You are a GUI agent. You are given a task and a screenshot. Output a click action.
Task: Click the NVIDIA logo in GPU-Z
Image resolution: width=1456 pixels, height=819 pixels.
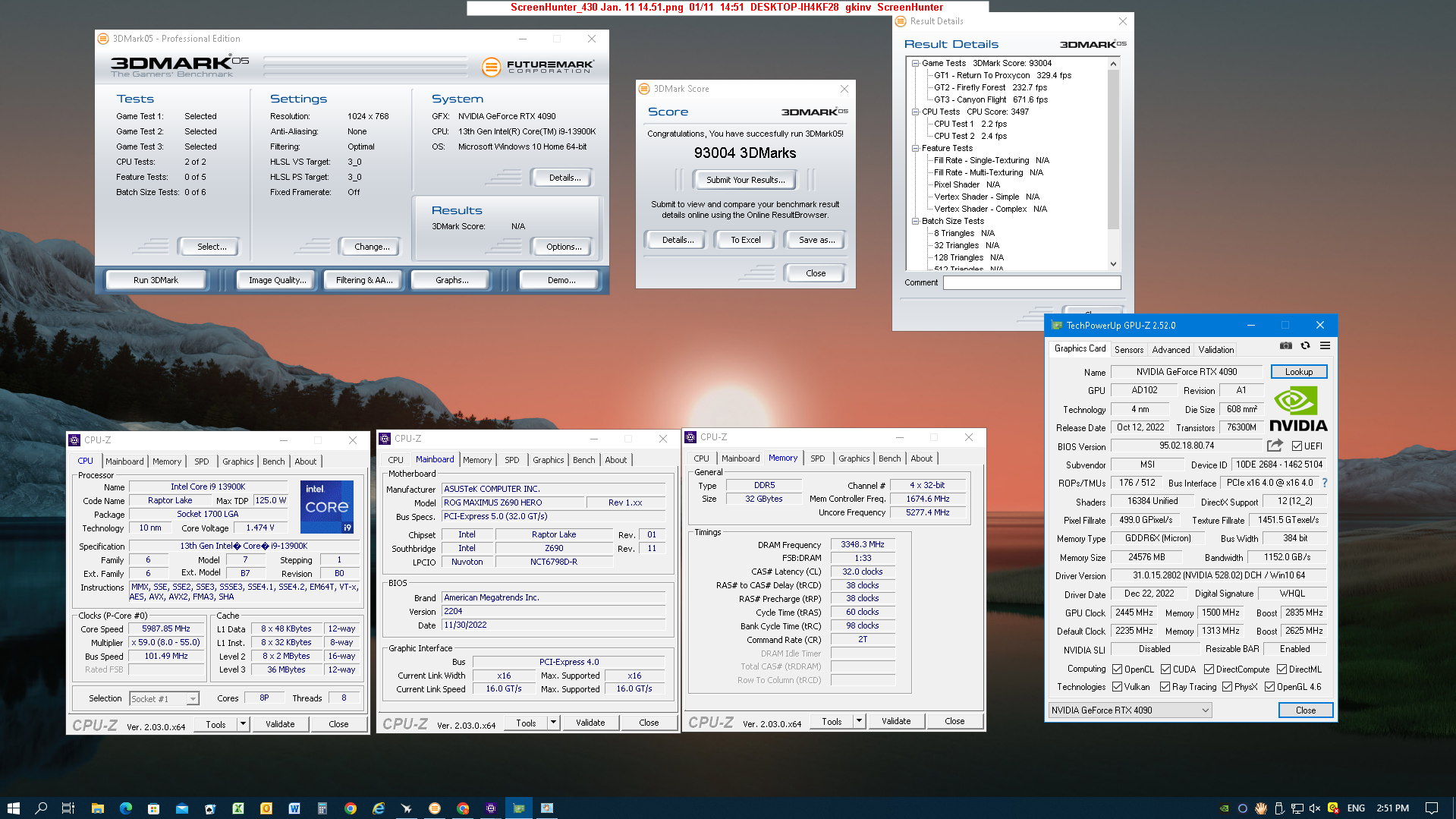(x=1298, y=408)
